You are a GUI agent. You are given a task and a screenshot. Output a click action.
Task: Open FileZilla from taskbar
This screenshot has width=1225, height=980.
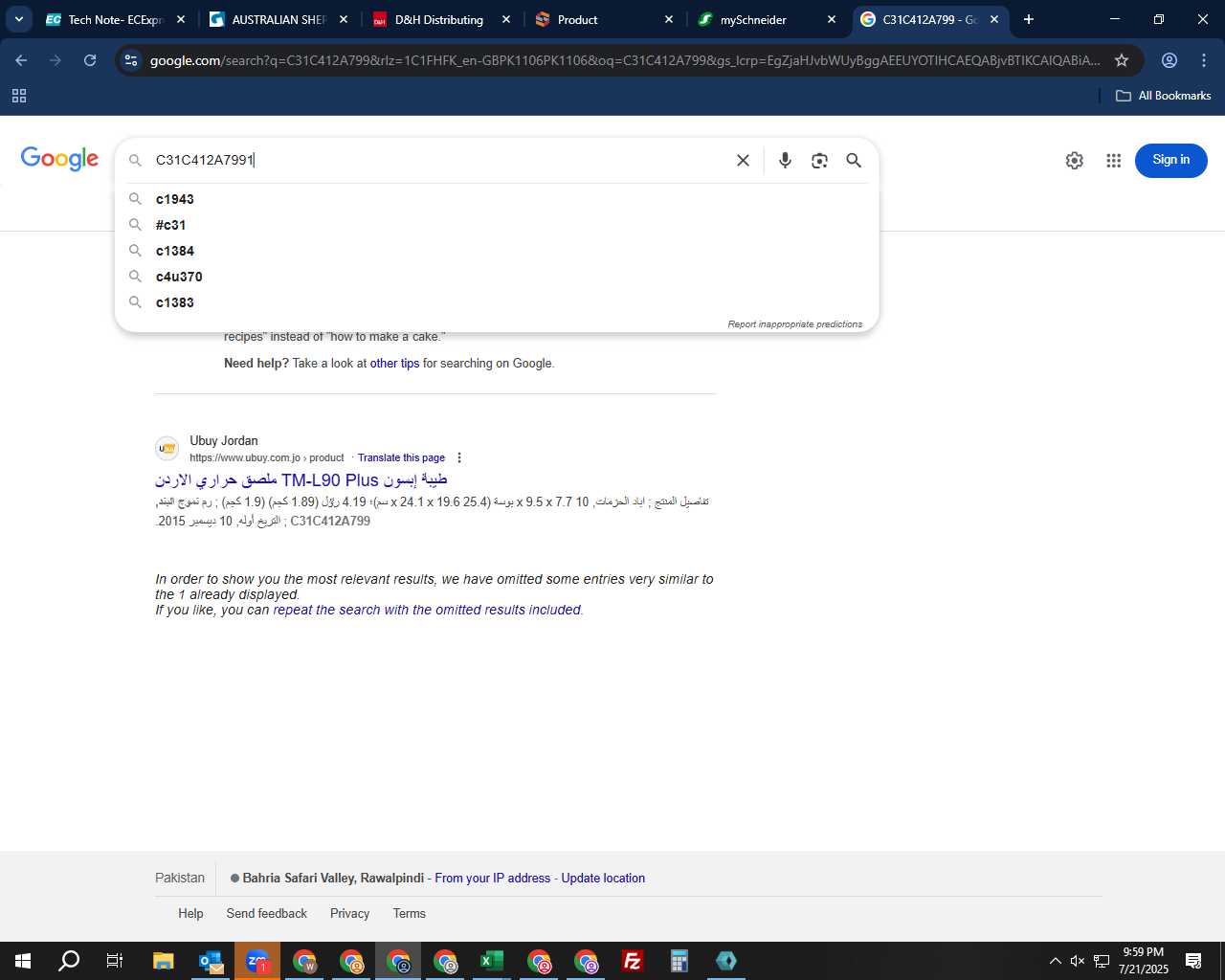pyautogui.click(x=633, y=961)
